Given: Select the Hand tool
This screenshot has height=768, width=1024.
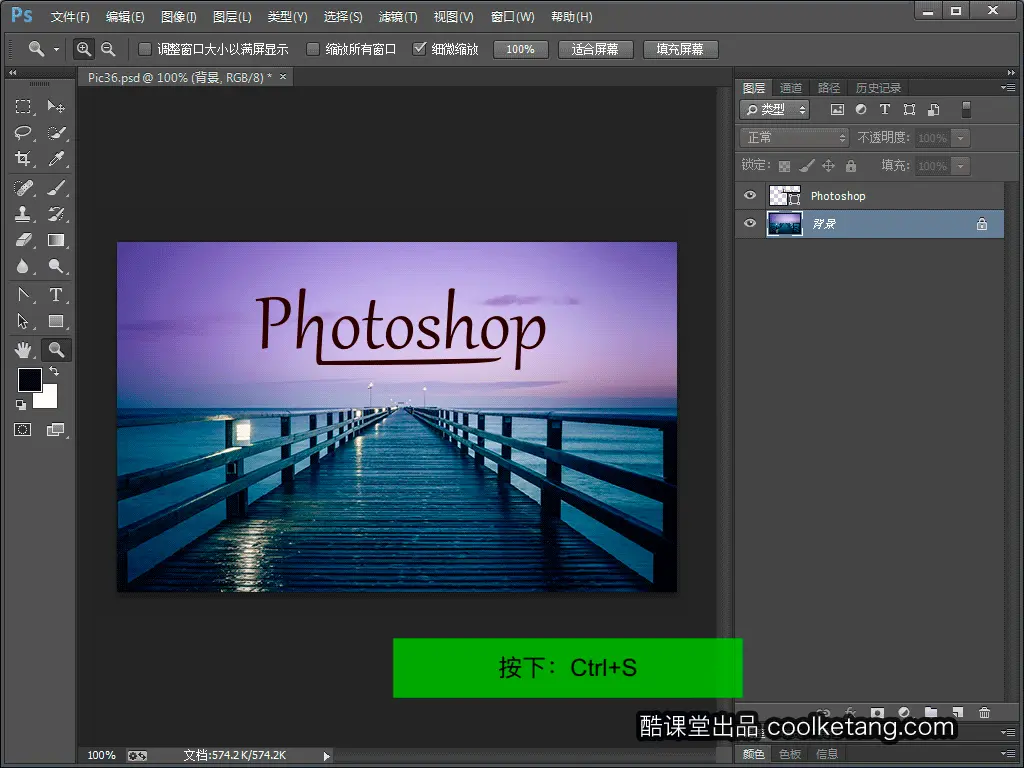Looking at the screenshot, I should pyautogui.click(x=23, y=350).
